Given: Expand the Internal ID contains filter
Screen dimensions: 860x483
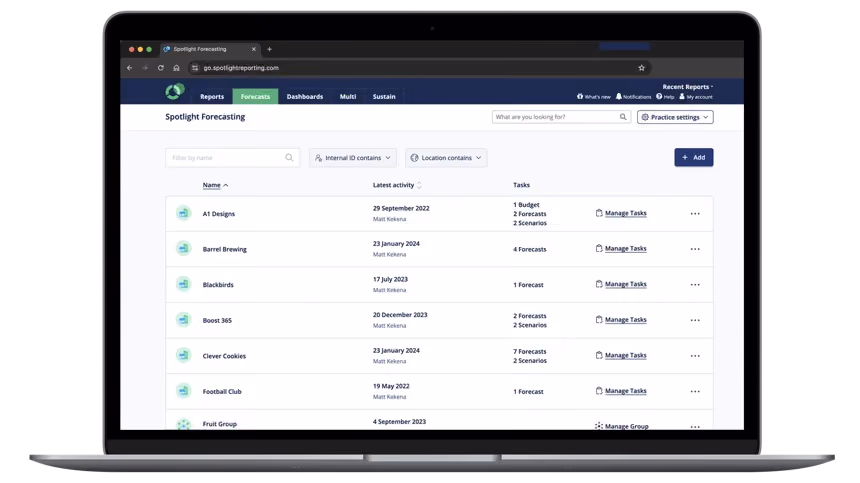Looking at the screenshot, I should (353, 158).
